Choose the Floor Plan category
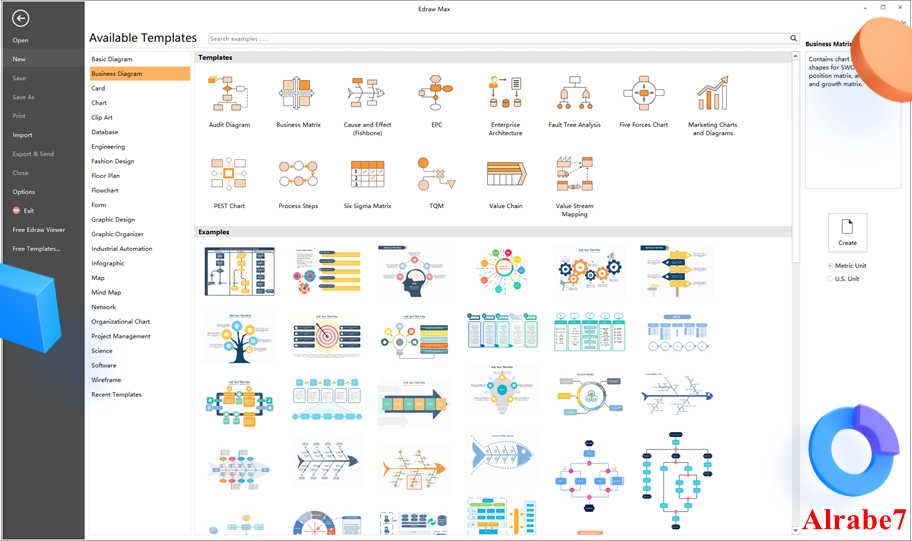The width and height of the screenshot is (912, 541). (105, 176)
